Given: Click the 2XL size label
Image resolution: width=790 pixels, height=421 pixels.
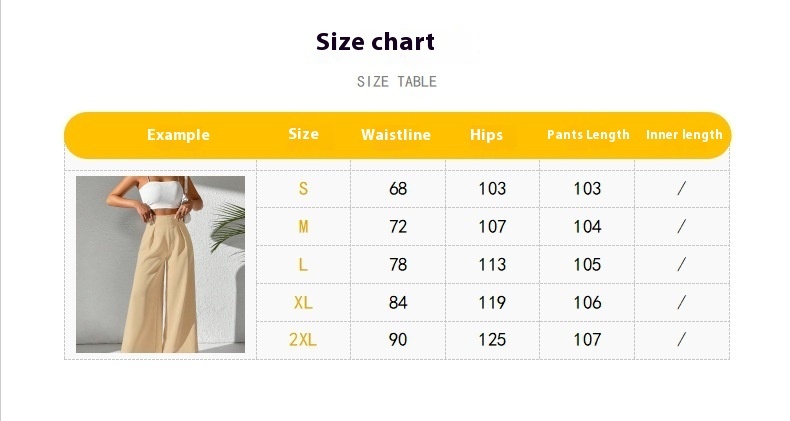Looking at the screenshot, I should 303,340.
